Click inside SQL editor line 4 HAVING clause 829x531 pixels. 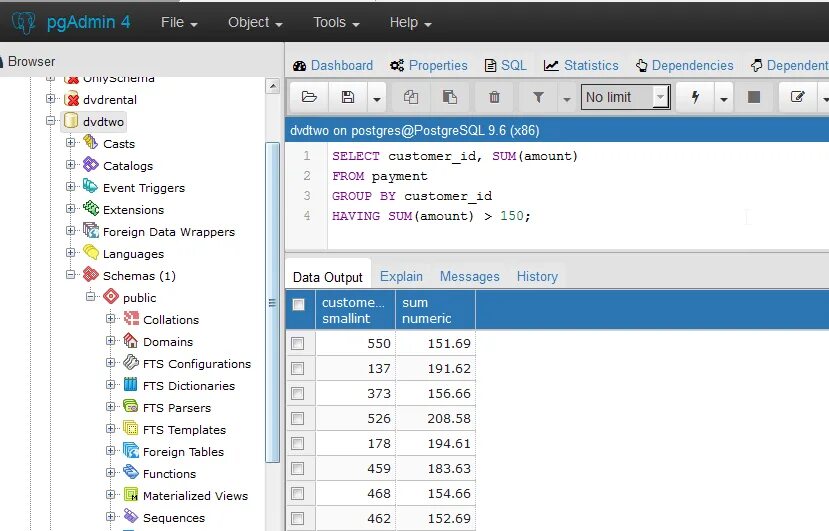click(431, 216)
